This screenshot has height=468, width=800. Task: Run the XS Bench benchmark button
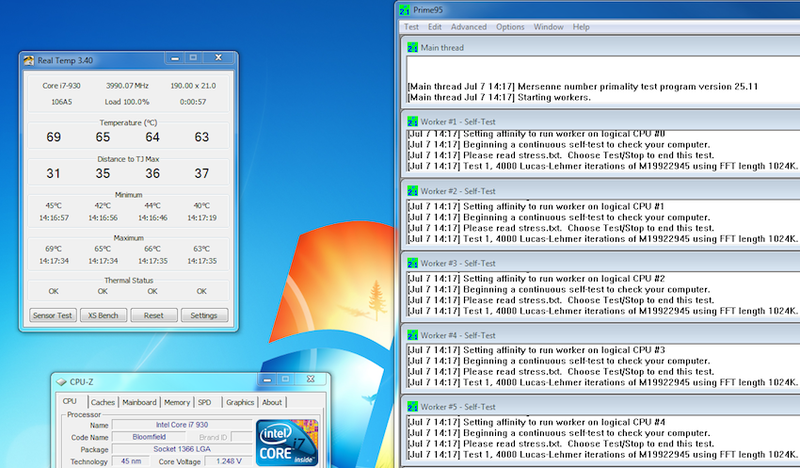[x=103, y=315]
